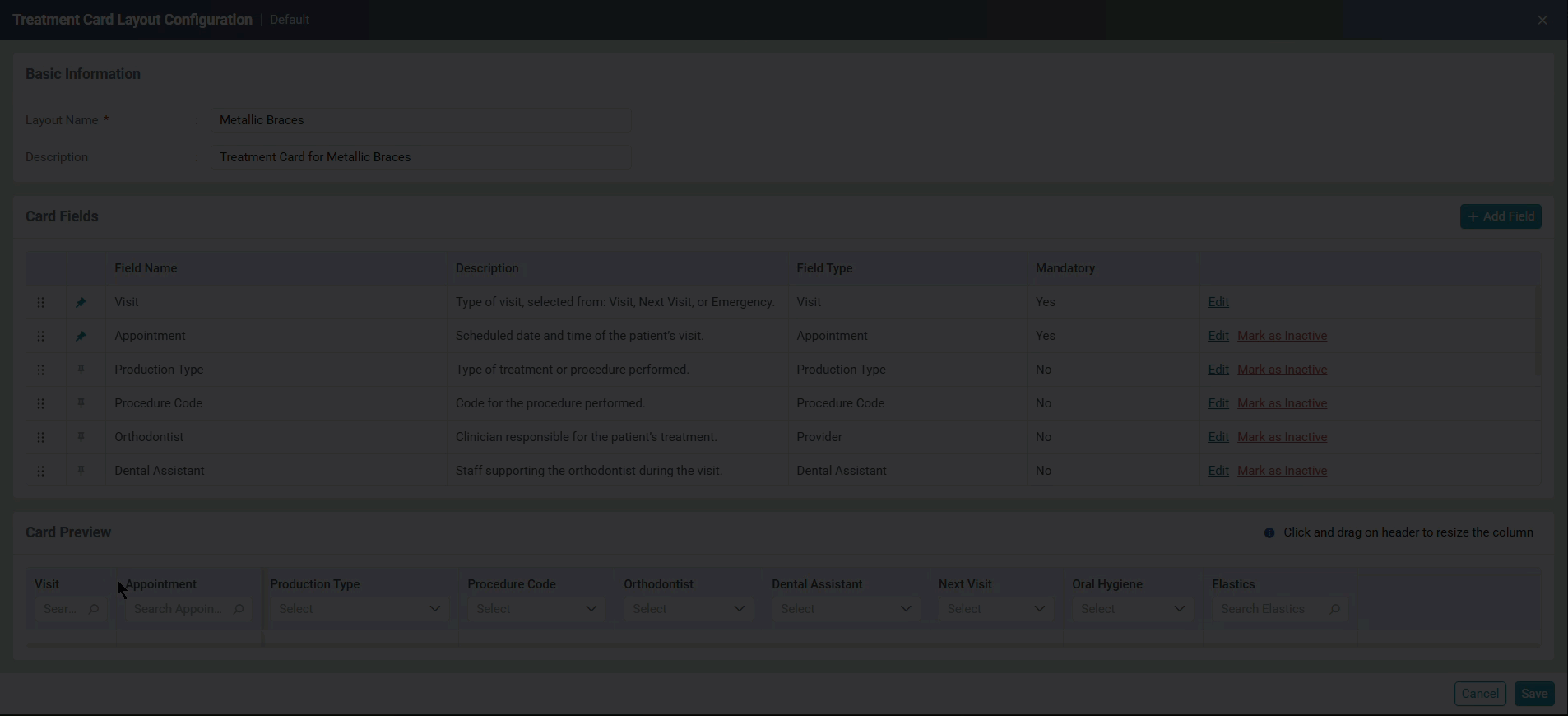Click 'Code for the procedure performed.' description

[550, 403]
